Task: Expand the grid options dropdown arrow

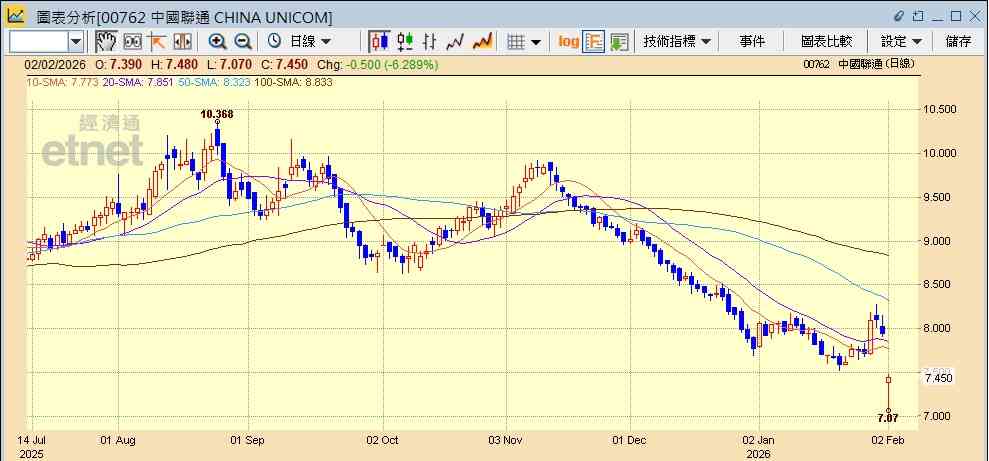Action: tap(535, 42)
